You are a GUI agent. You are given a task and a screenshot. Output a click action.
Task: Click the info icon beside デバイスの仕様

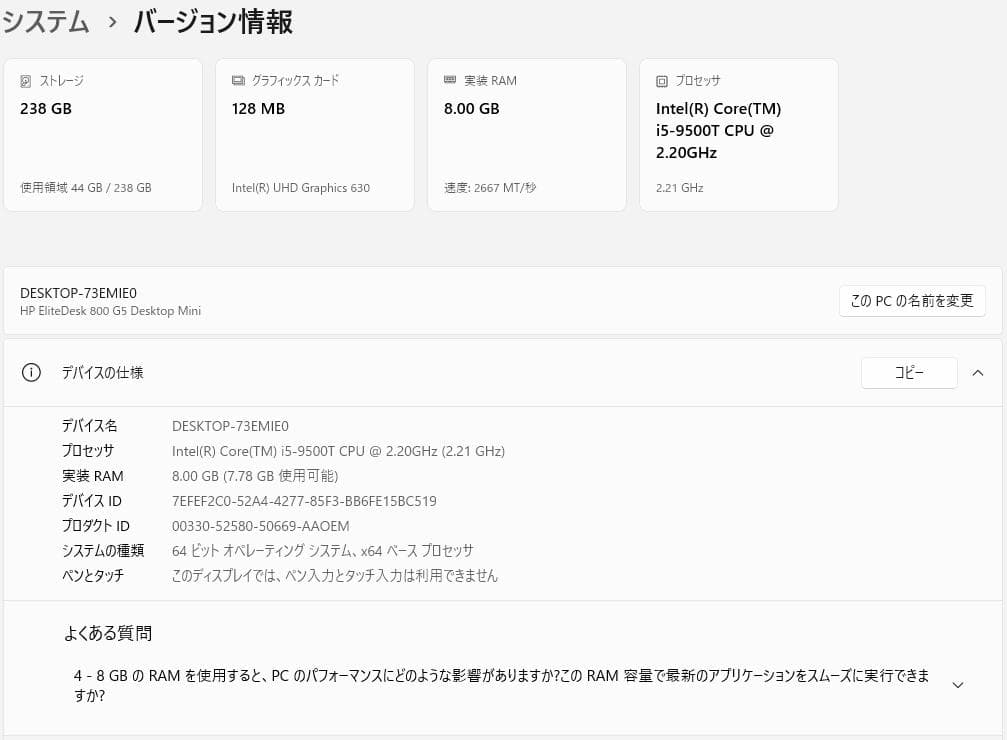[x=31, y=372]
